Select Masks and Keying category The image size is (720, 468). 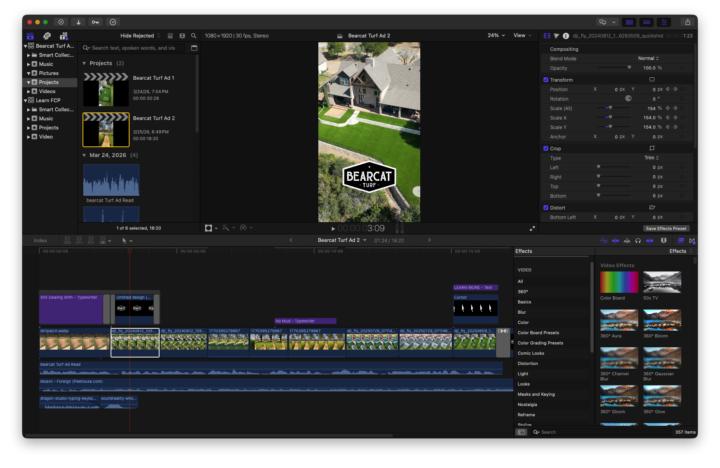pos(536,394)
